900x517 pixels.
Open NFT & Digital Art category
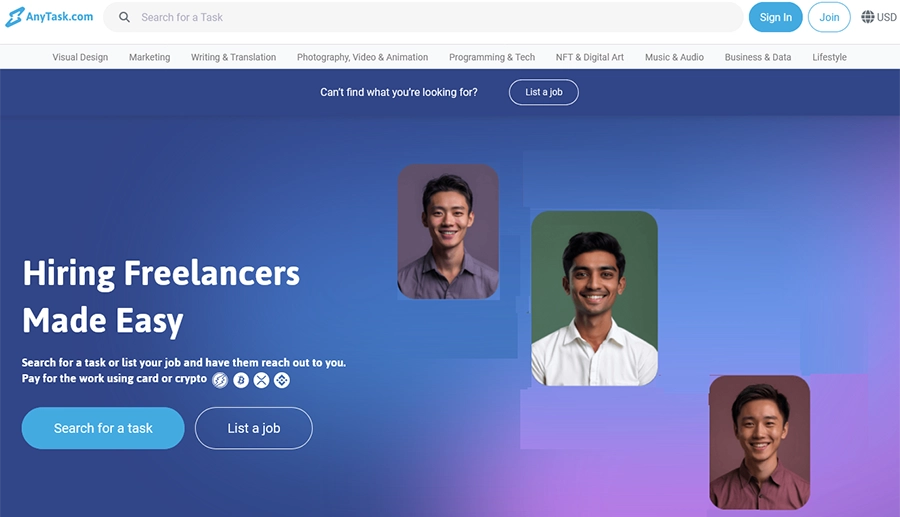click(589, 57)
